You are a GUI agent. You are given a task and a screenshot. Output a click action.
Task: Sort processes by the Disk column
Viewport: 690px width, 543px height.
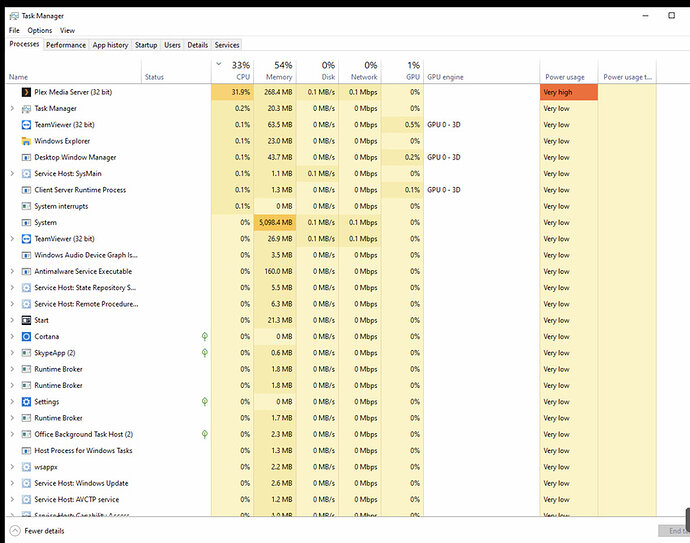(318, 71)
